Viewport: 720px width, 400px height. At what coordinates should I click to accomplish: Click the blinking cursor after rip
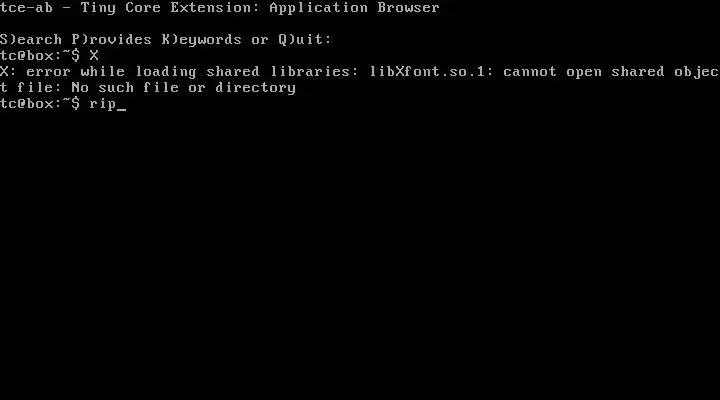121,110
